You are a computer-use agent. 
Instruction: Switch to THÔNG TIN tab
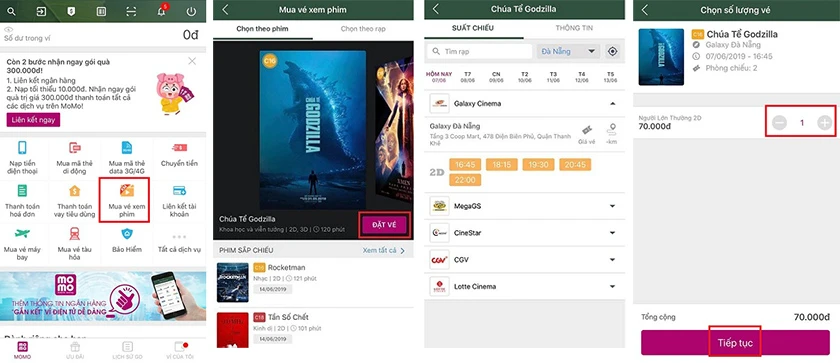coord(574,28)
